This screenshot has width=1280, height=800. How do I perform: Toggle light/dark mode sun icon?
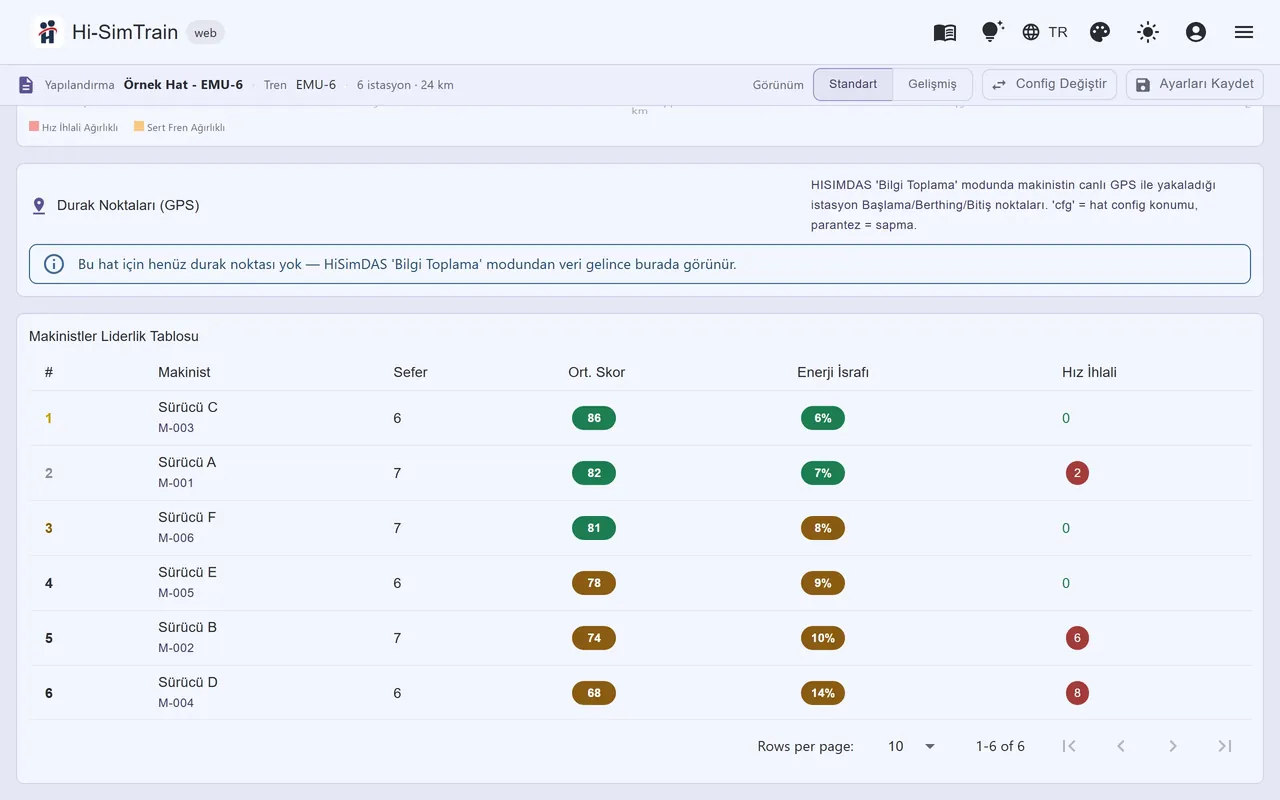tap(1148, 32)
